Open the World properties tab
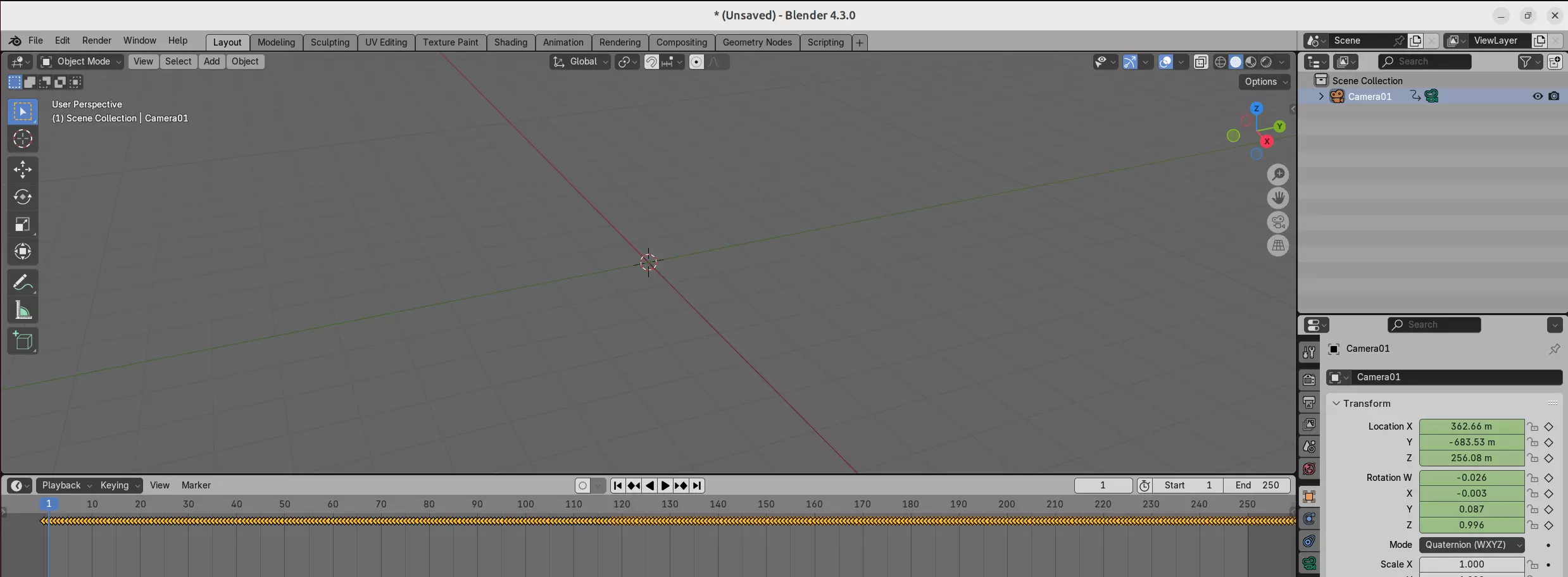The height and width of the screenshot is (577, 1568). [x=1309, y=468]
